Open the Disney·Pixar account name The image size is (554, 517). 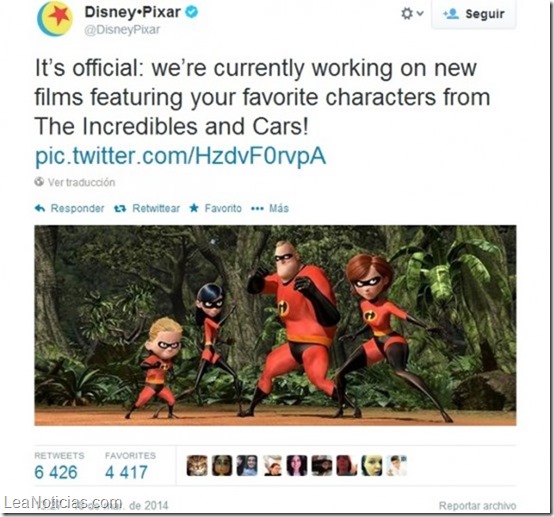tap(132, 12)
